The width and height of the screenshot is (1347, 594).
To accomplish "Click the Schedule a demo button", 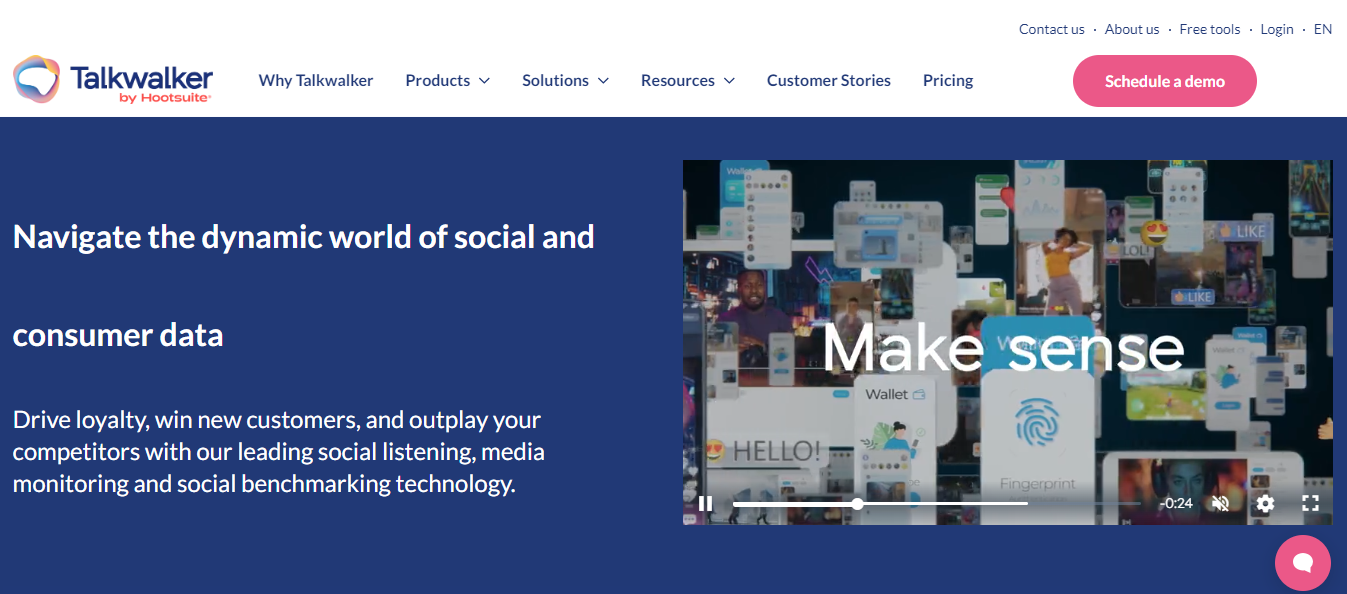I will 1164,81.
